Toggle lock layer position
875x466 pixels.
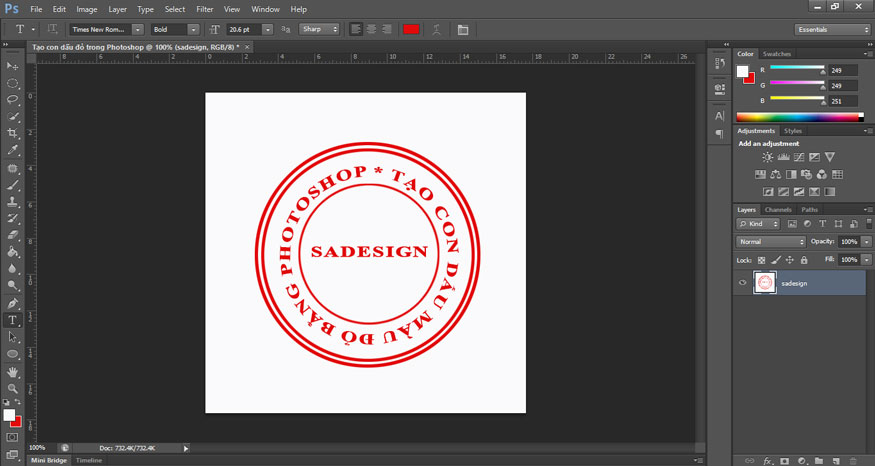pyautogui.click(x=790, y=260)
